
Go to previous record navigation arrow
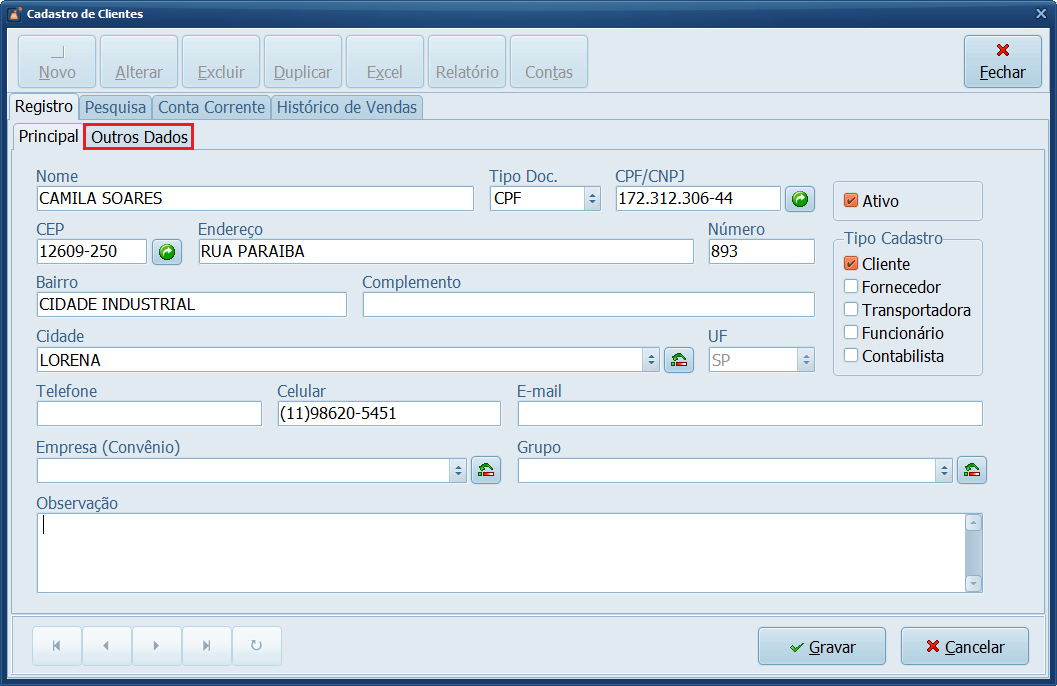(x=107, y=646)
